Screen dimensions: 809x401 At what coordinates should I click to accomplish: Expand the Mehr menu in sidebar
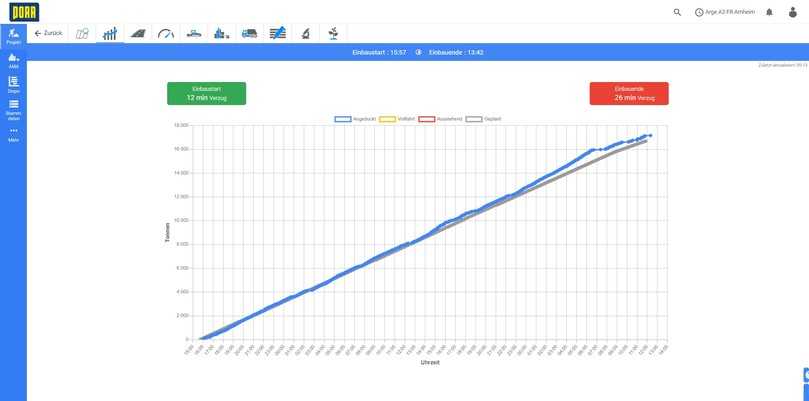(x=13, y=134)
